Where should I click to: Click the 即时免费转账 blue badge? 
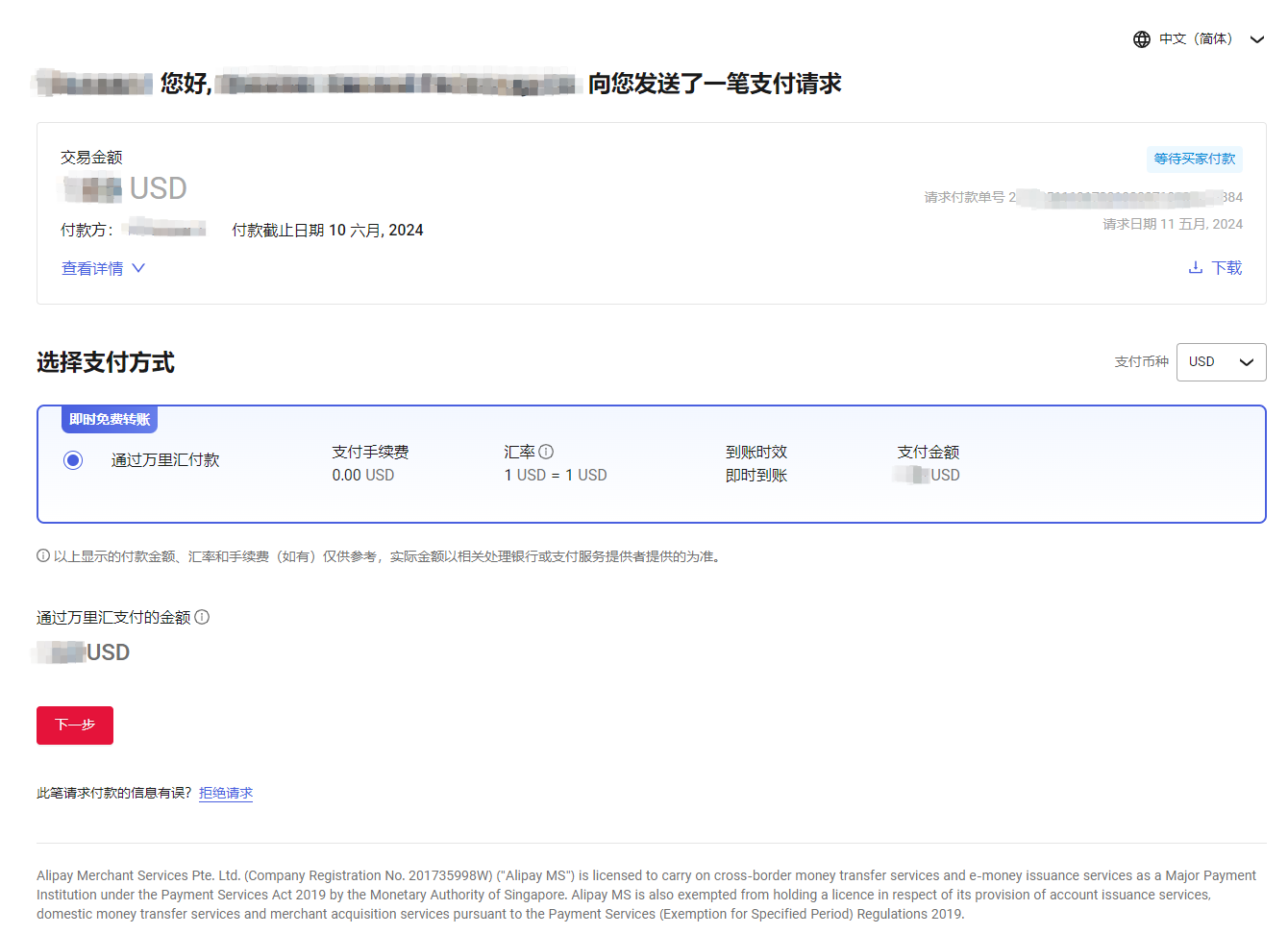[x=109, y=419]
